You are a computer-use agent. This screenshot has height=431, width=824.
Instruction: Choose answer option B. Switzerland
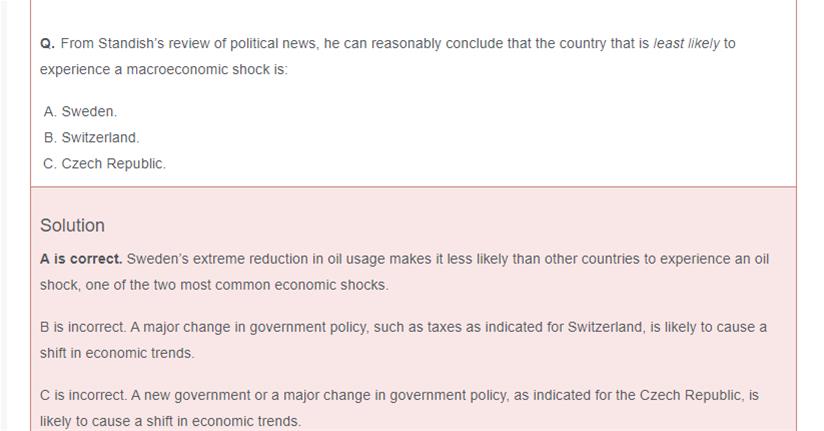pyautogui.click(x=91, y=138)
